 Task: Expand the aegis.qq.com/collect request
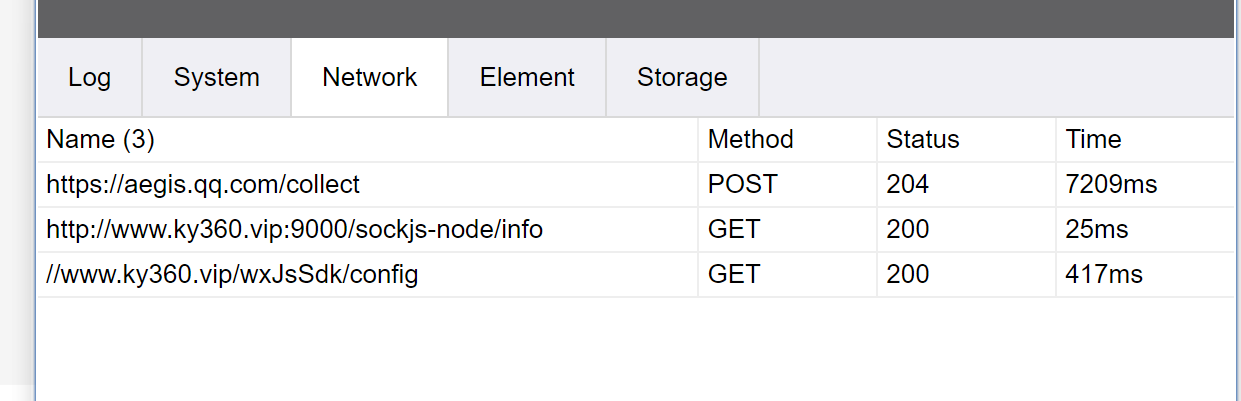click(203, 185)
